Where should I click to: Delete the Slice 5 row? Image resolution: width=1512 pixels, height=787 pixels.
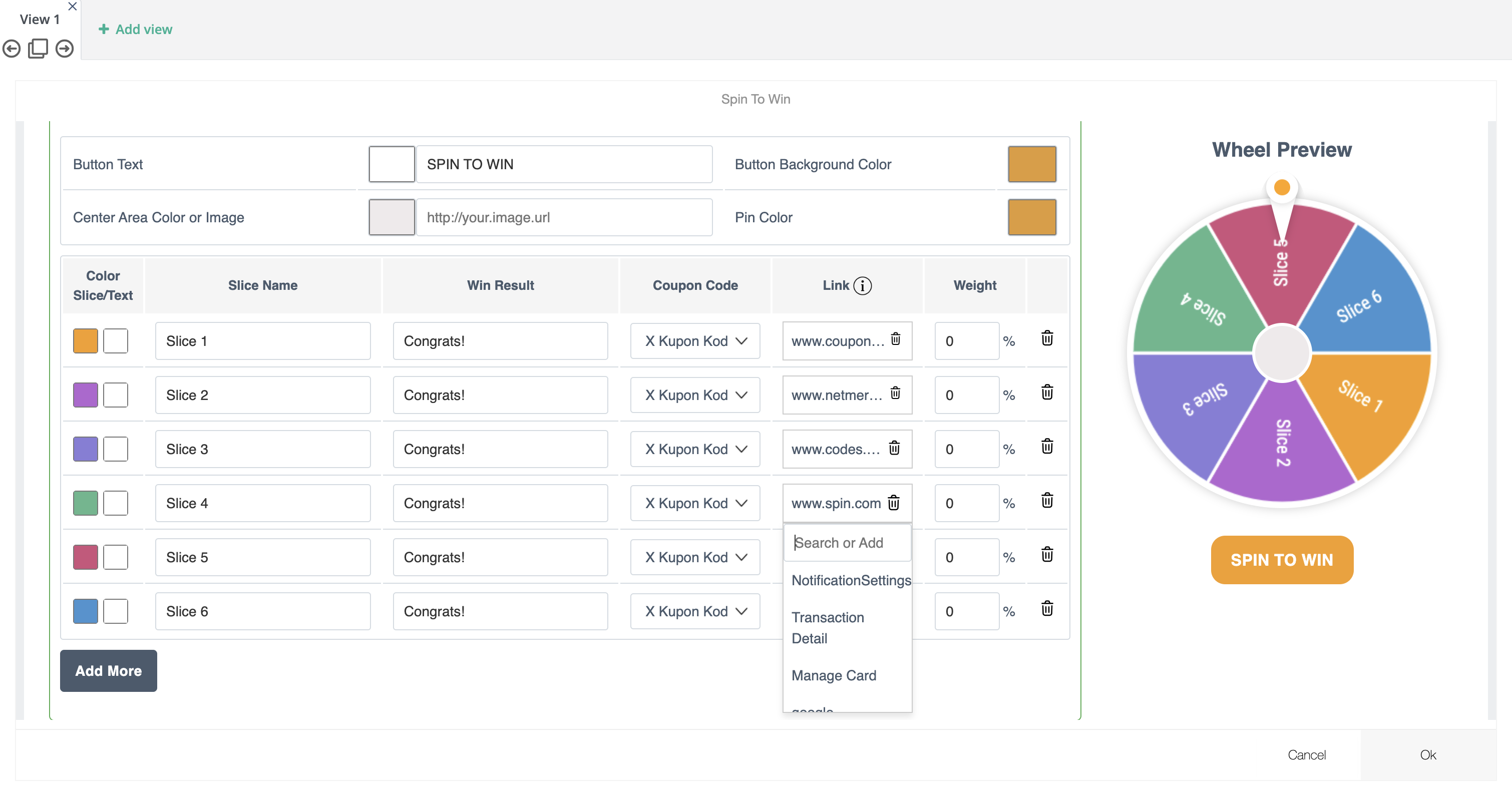[1047, 555]
